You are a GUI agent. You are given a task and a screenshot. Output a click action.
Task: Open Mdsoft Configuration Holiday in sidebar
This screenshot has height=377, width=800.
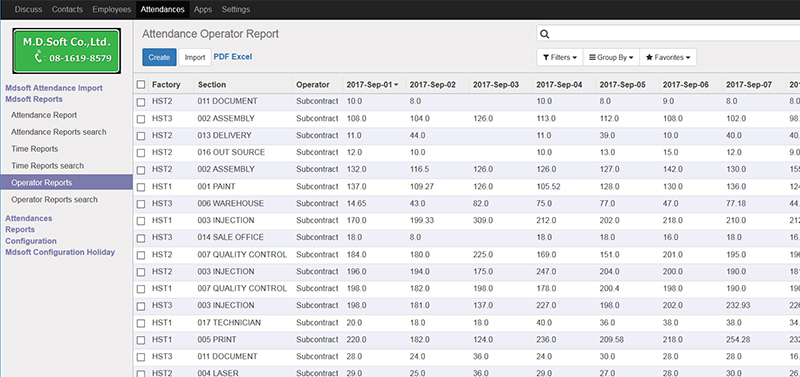[x=60, y=252]
